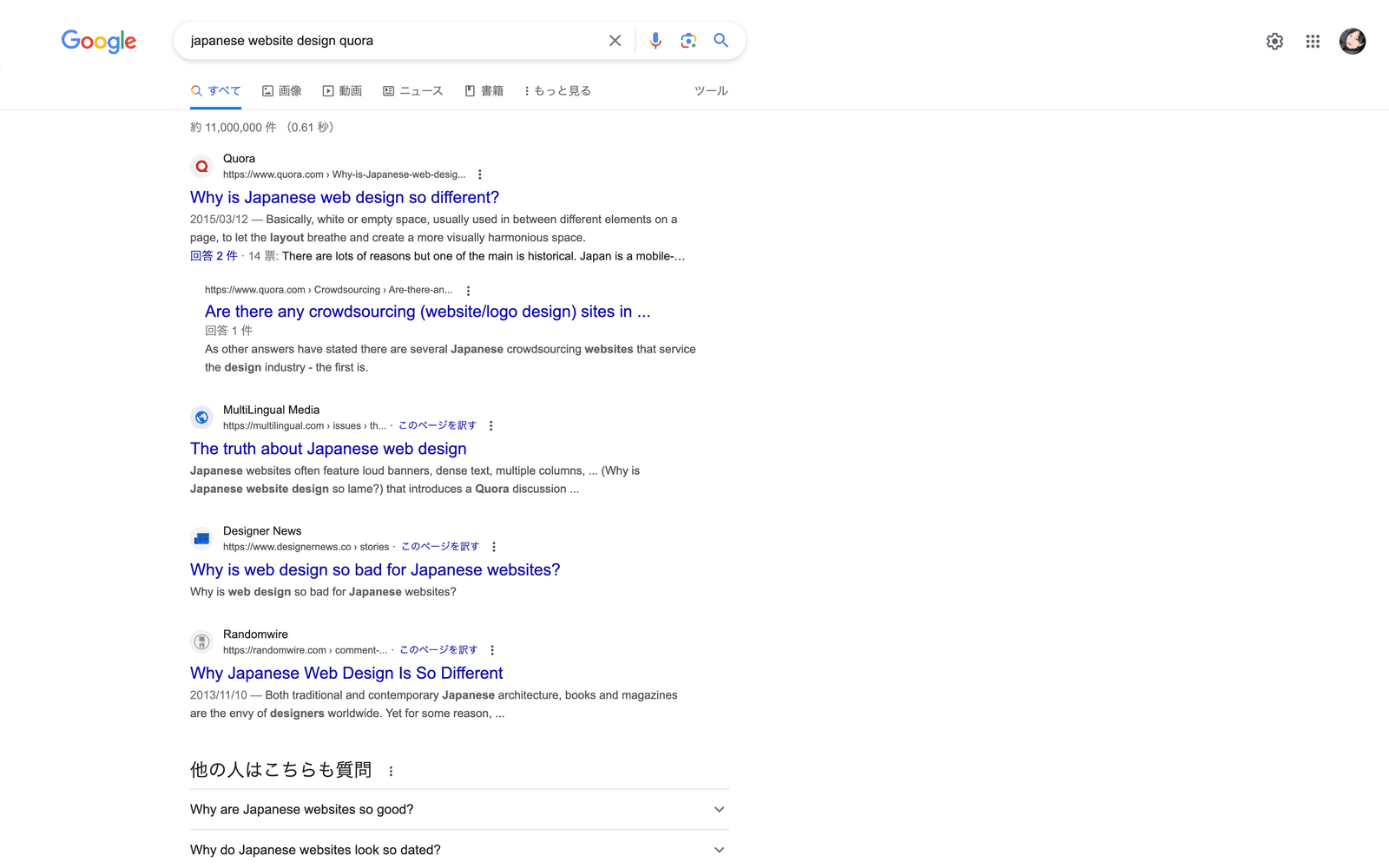Open options menu for Quora result
Image resolution: width=1389 pixels, height=868 pixels.
(x=480, y=174)
